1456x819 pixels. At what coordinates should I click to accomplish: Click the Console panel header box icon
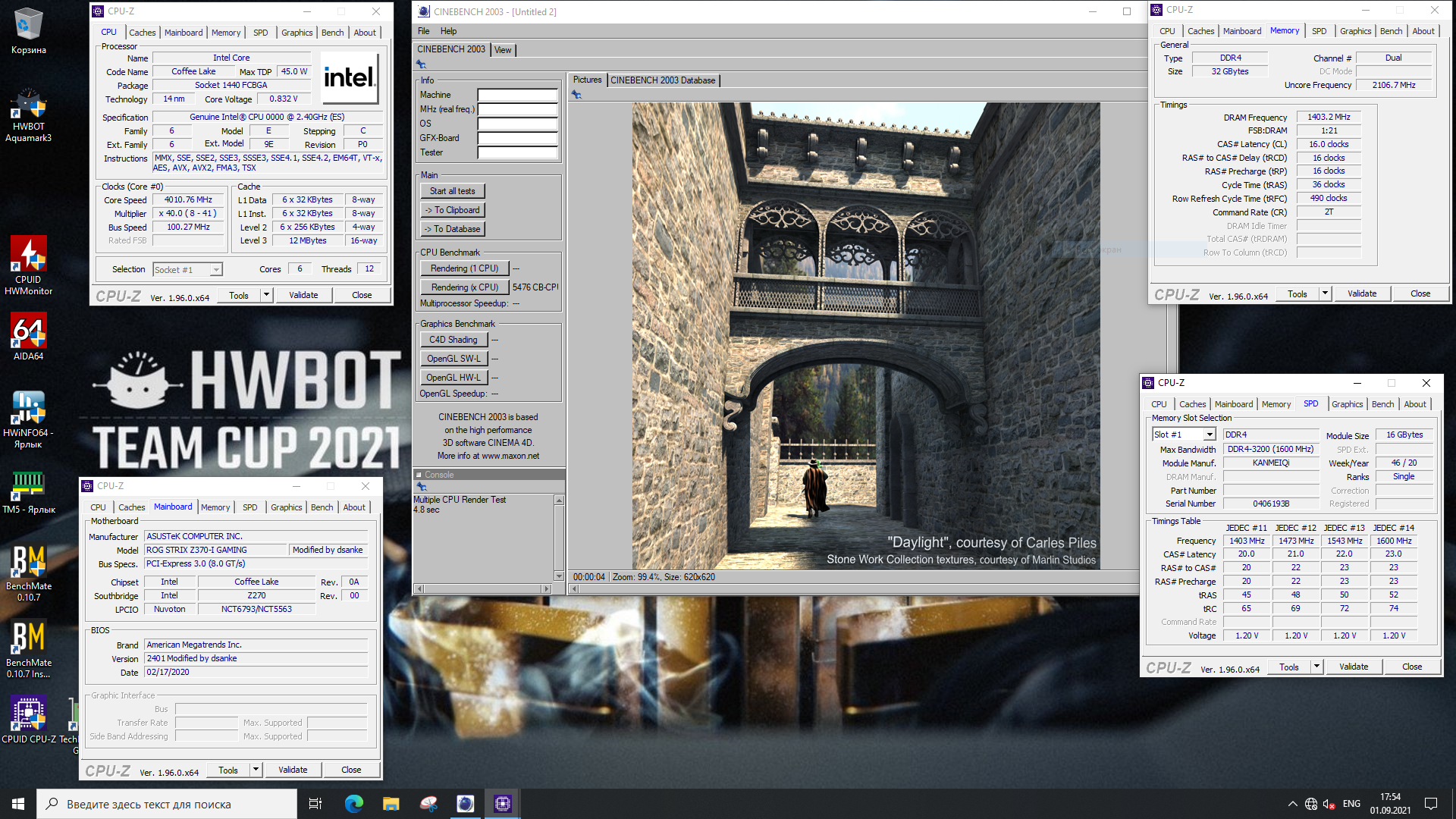click(419, 475)
